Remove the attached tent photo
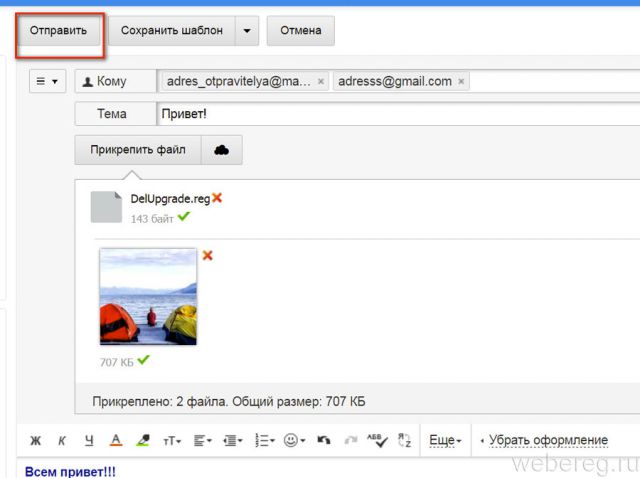640x478 pixels. pos(208,256)
